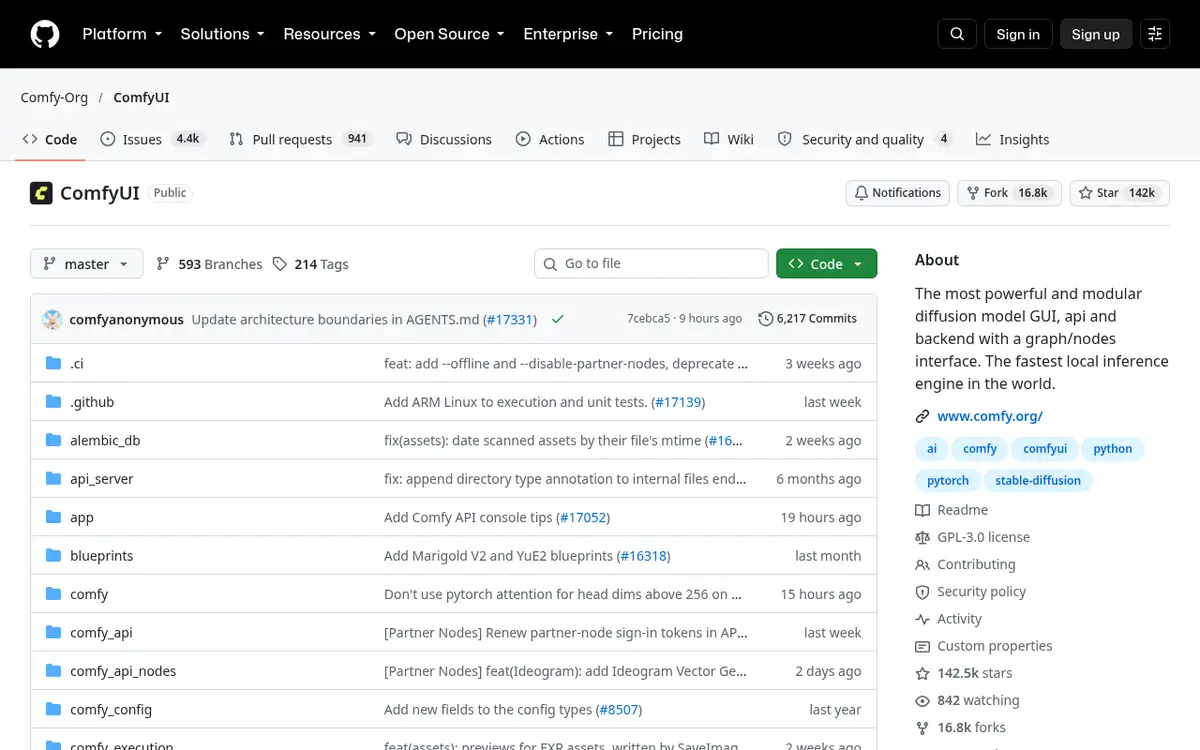Open the comfyanonymous author link
Screen dimensions: 1200x750
pyautogui.click(x=127, y=319)
